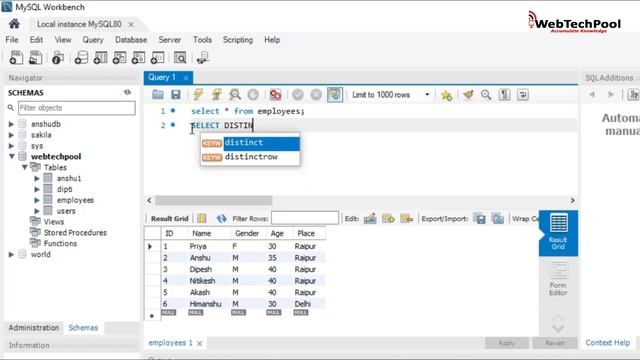Expand the sakila schema
The width and height of the screenshot is (640, 360).
coord(11,135)
